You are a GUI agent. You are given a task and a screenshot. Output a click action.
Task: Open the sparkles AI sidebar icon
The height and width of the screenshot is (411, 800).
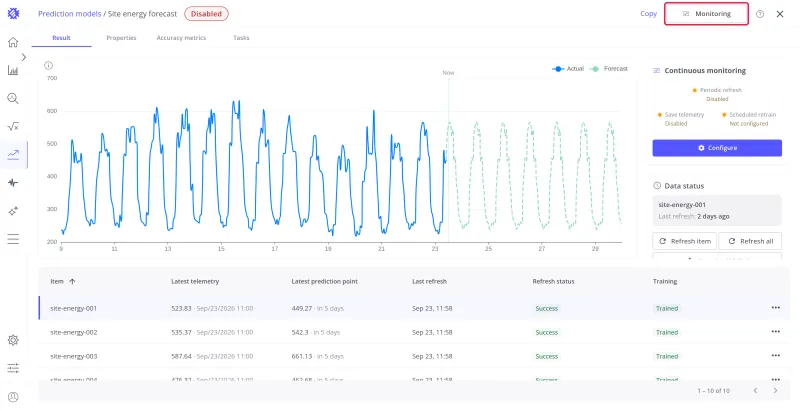pos(13,211)
